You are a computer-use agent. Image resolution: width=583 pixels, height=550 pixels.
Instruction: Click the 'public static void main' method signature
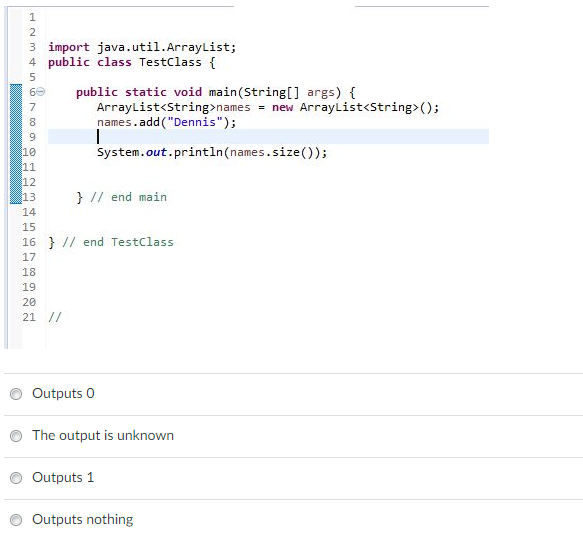215,92
